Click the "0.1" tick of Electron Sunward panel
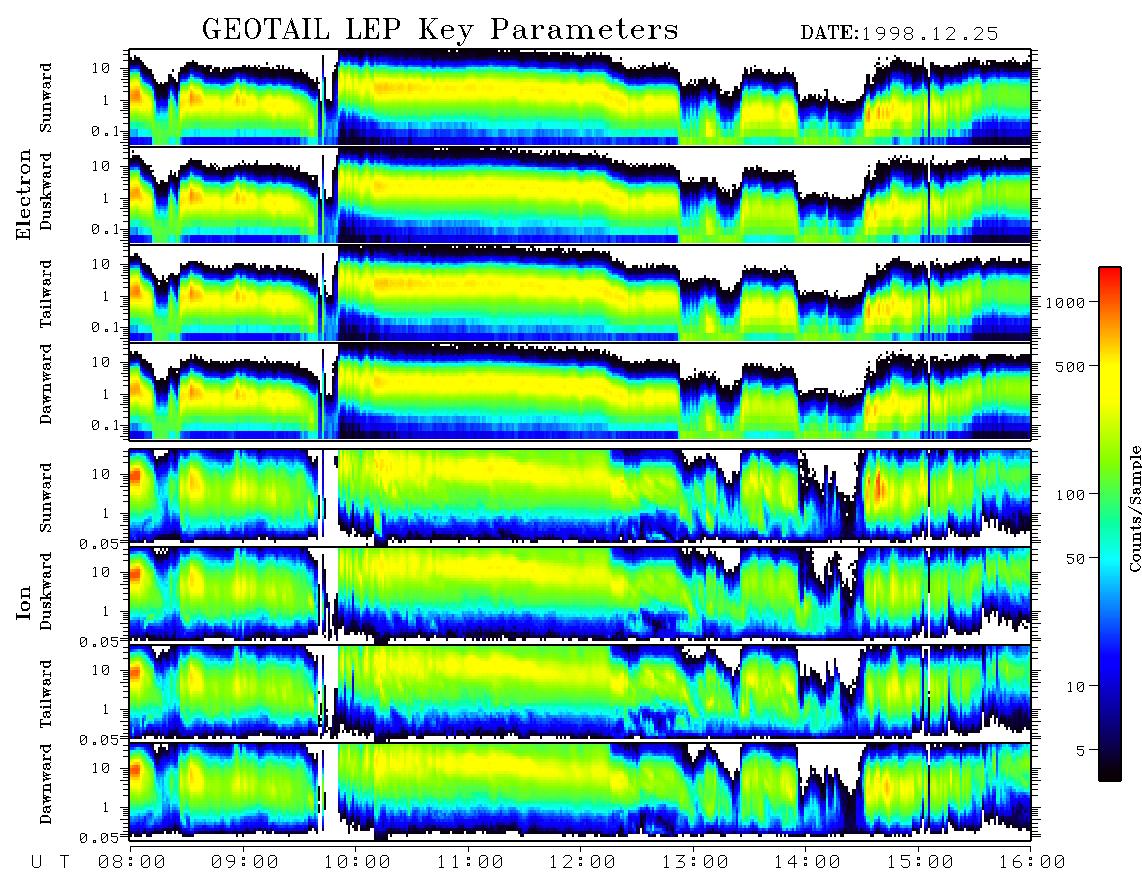 pos(106,131)
